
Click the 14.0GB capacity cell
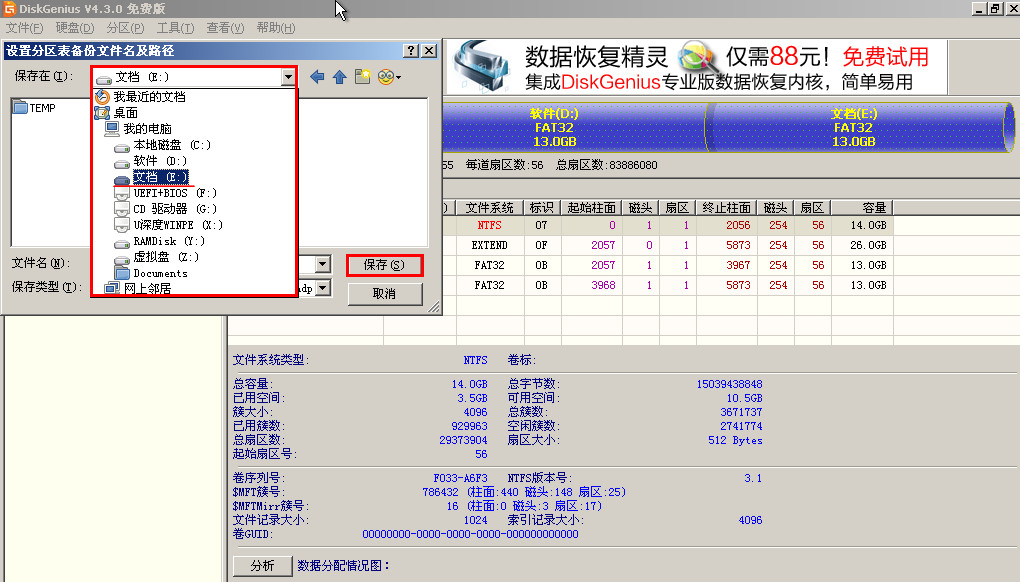[868, 225]
